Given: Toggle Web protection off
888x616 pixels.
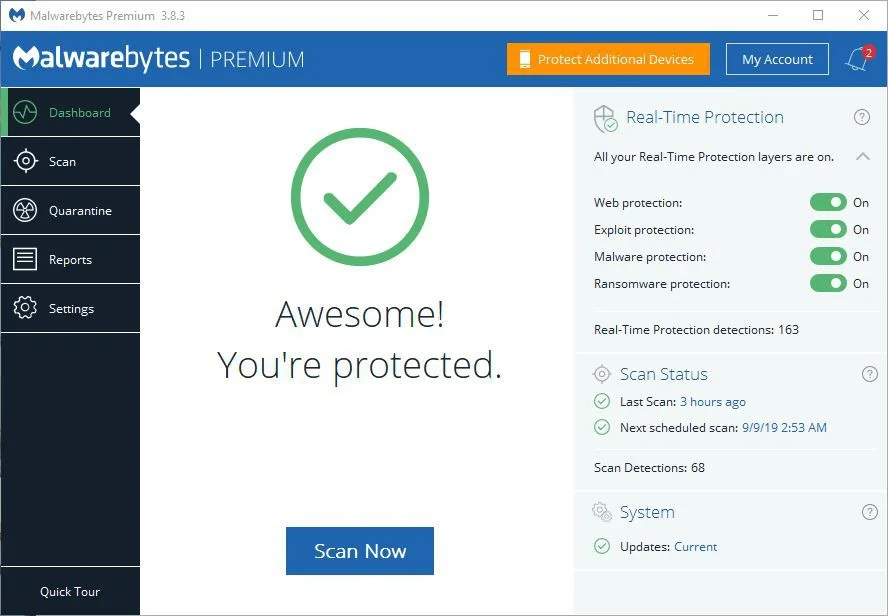Looking at the screenshot, I should click(x=828, y=202).
